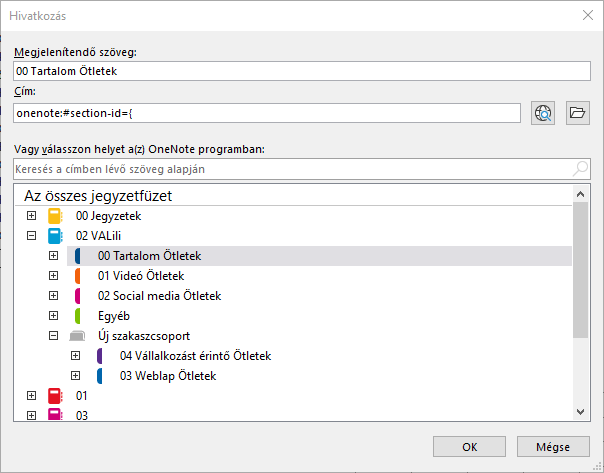Expand the 04 Vállalkozást érintő Ötletek section
Screen dimensions: 604x473
point(75,356)
